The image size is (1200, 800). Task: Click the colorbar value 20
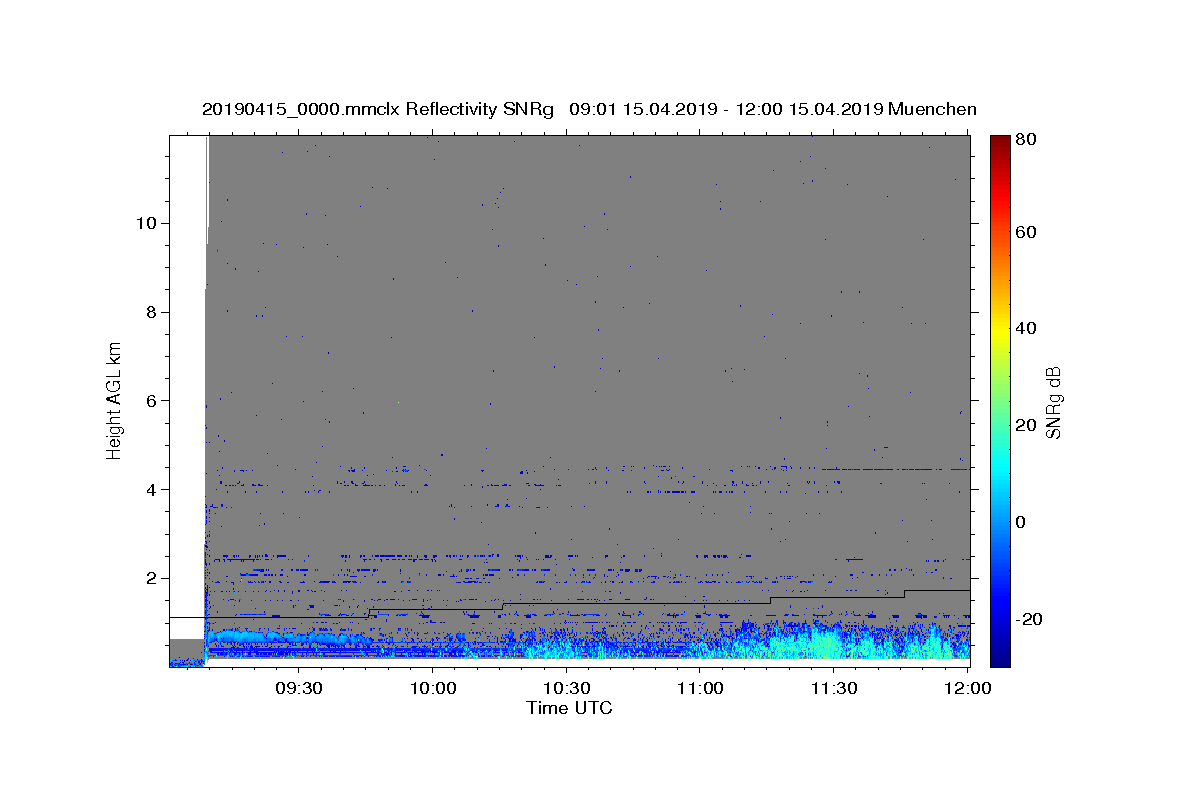click(1025, 425)
